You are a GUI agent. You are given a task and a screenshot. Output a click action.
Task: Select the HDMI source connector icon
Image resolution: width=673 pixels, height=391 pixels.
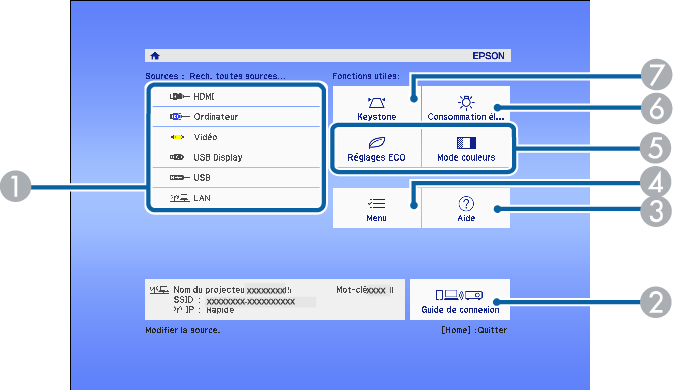coord(179,97)
